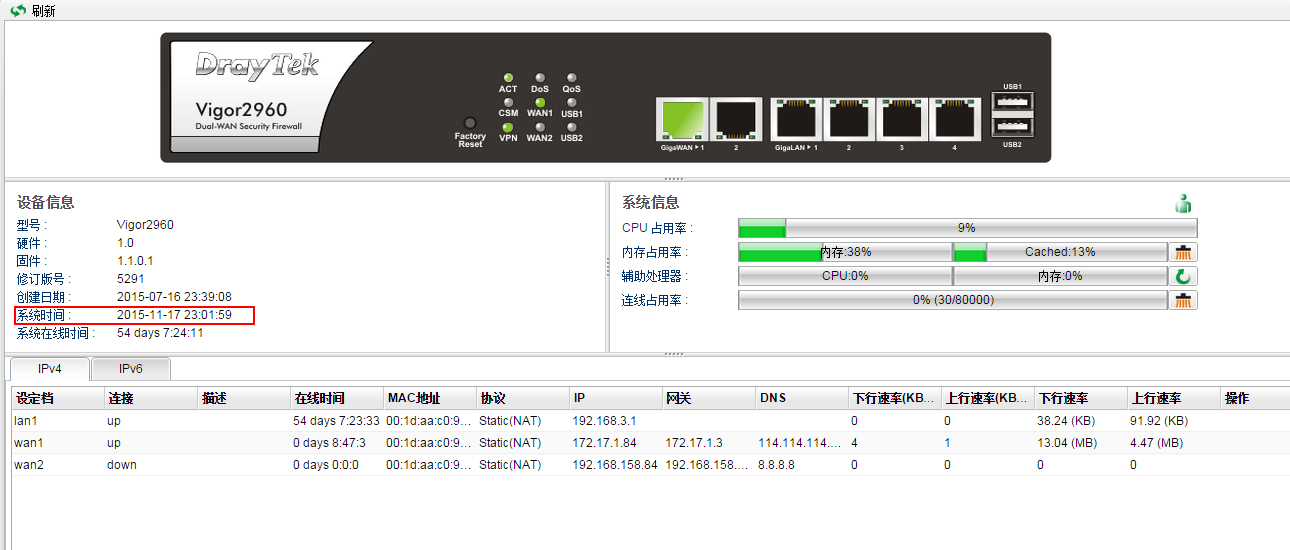This screenshot has width=1290, height=550.
Task: Click the ACT LED indicator
Action: point(508,77)
